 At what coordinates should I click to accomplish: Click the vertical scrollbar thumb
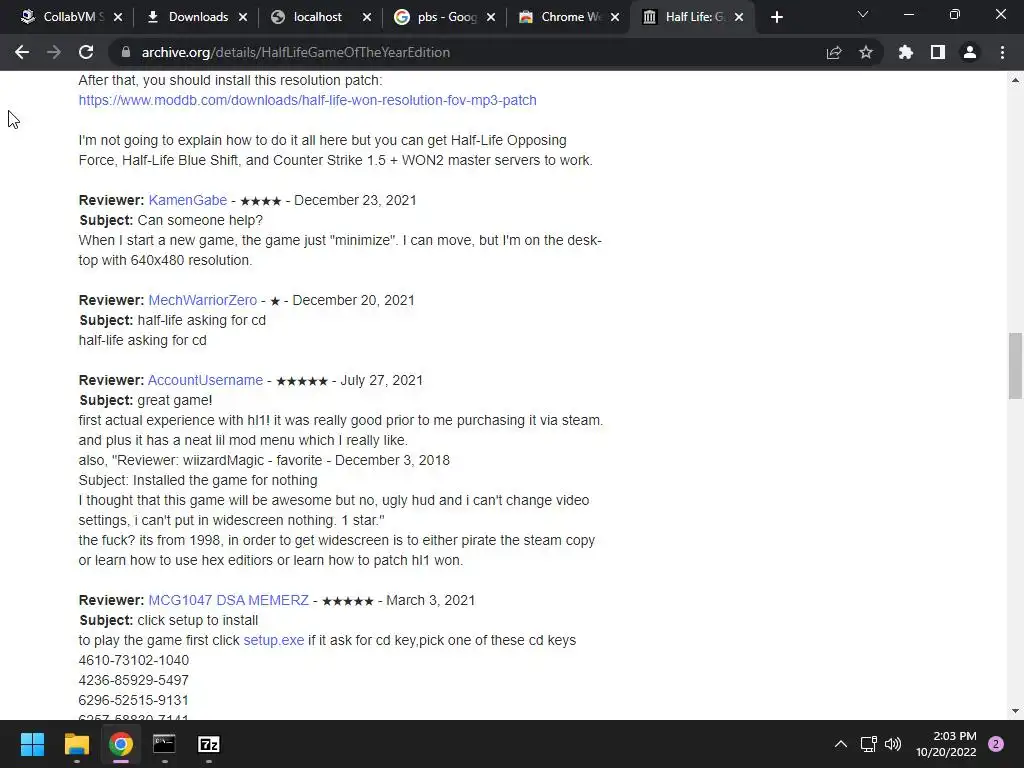(x=1015, y=366)
